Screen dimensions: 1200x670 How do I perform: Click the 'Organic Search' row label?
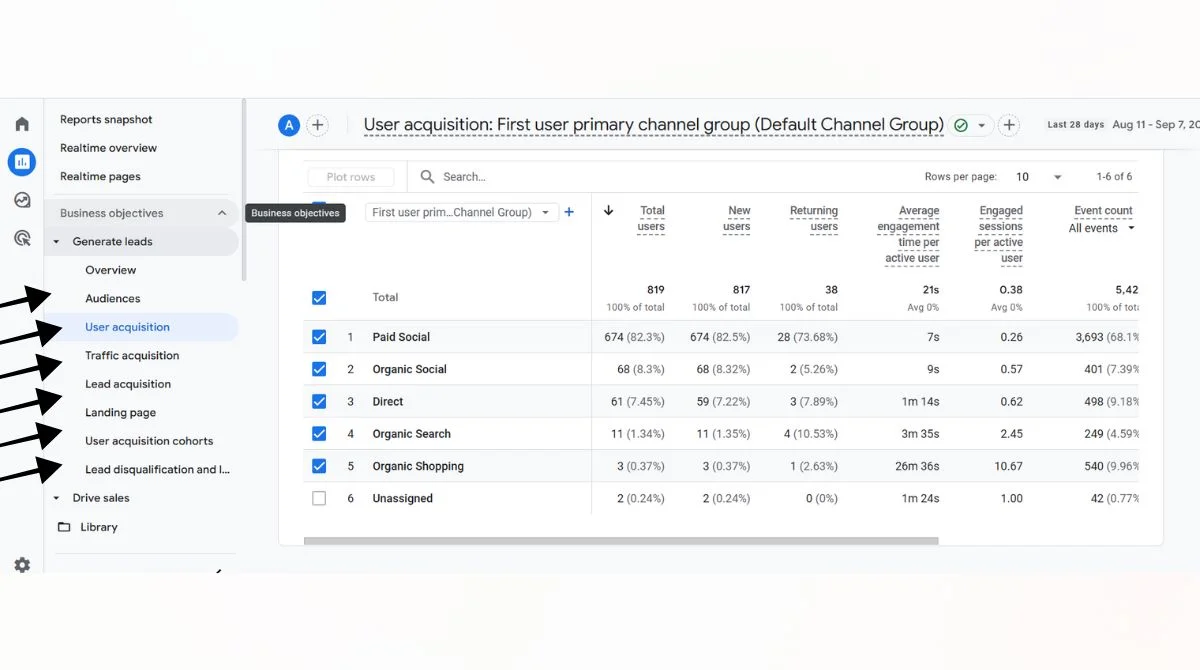tap(411, 434)
